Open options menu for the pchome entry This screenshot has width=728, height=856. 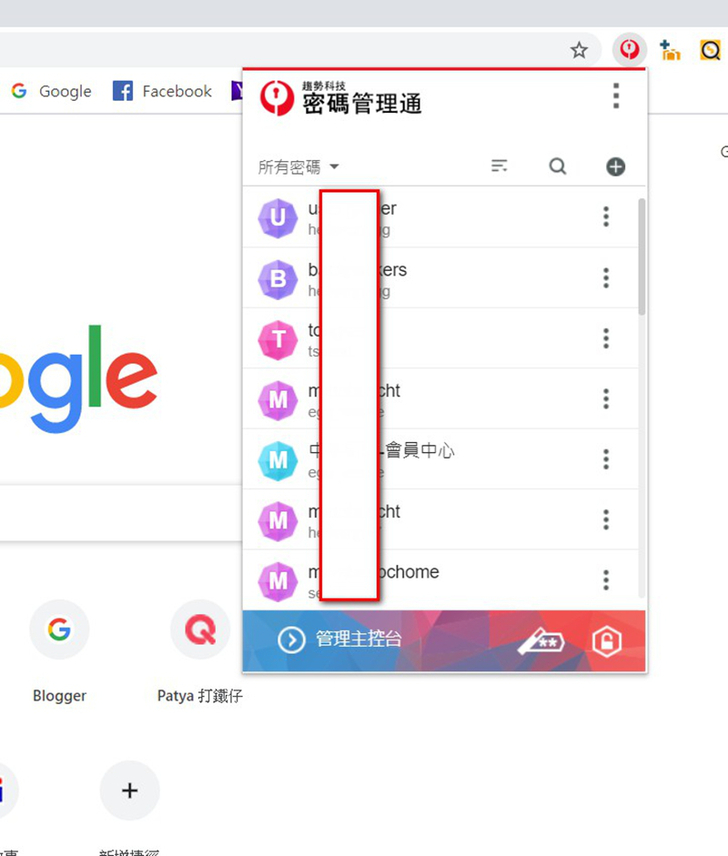point(606,580)
